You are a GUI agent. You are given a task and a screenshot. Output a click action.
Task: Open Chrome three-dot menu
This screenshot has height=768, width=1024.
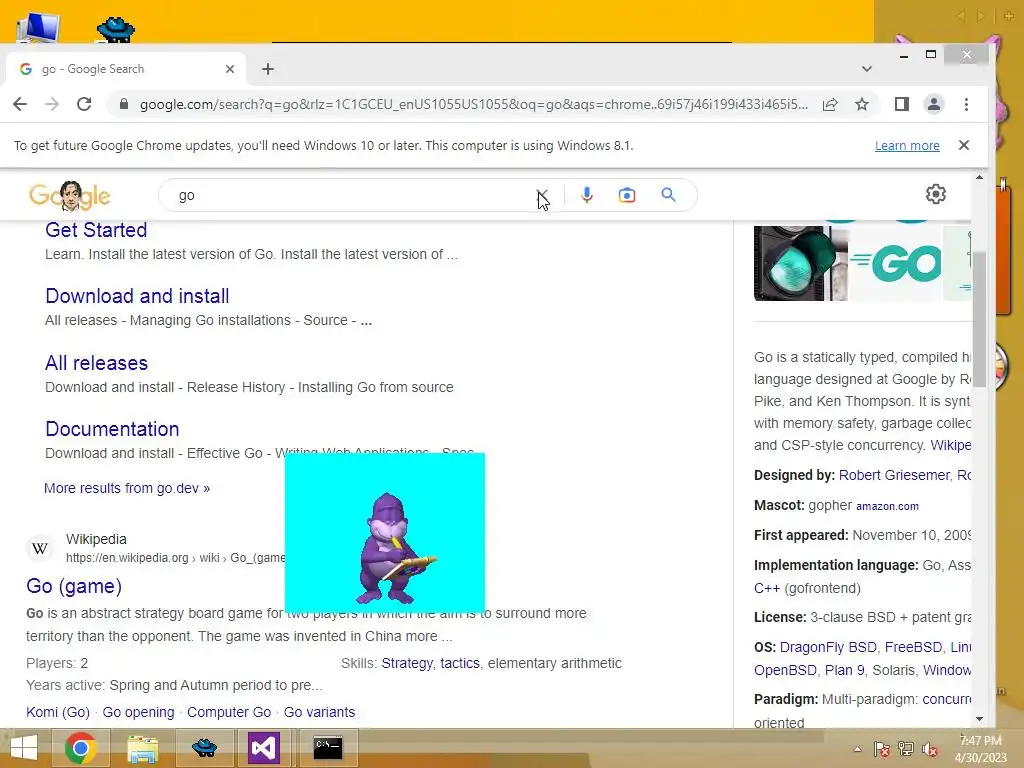(x=967, y=104)
